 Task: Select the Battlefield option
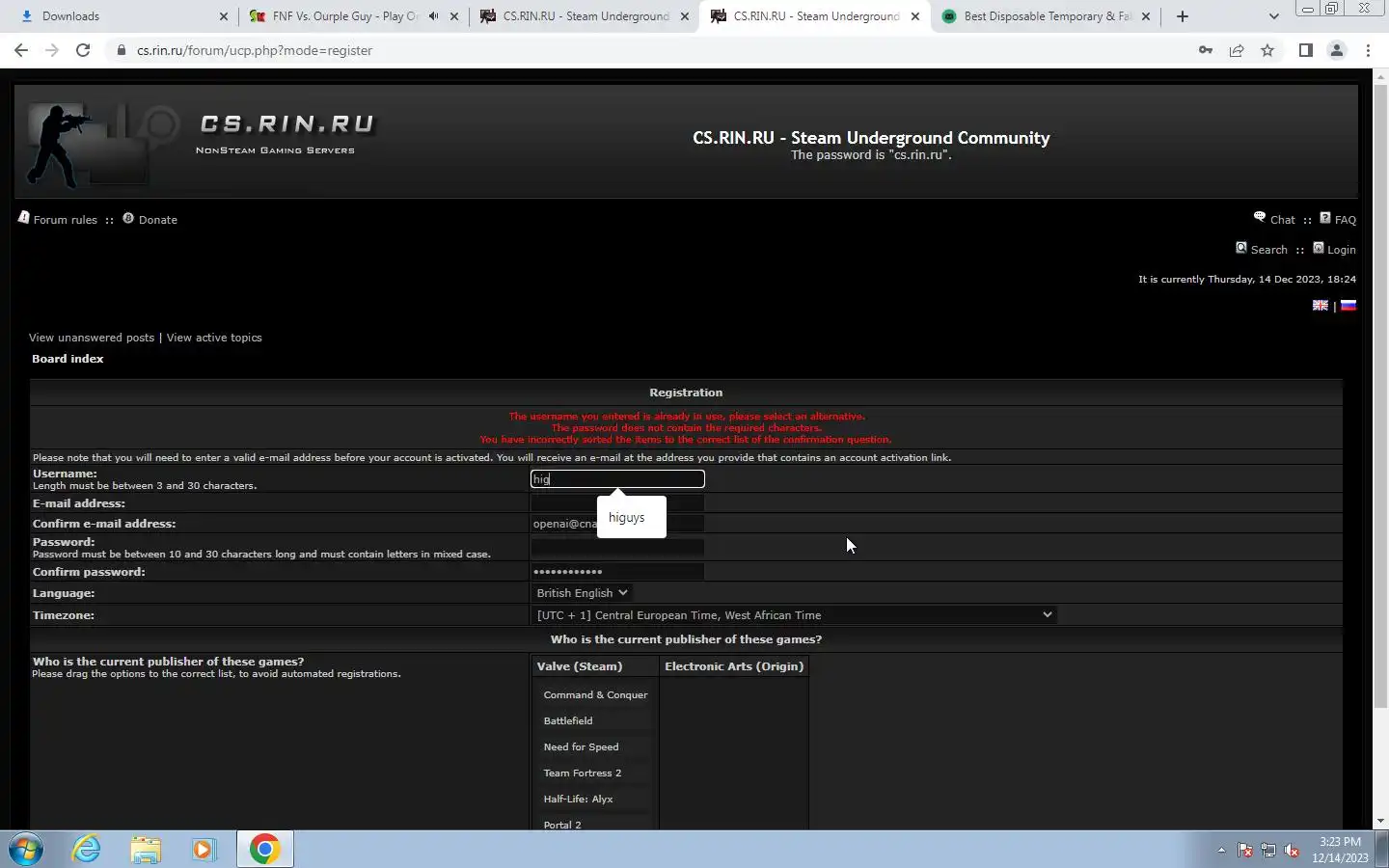[595, 721]
